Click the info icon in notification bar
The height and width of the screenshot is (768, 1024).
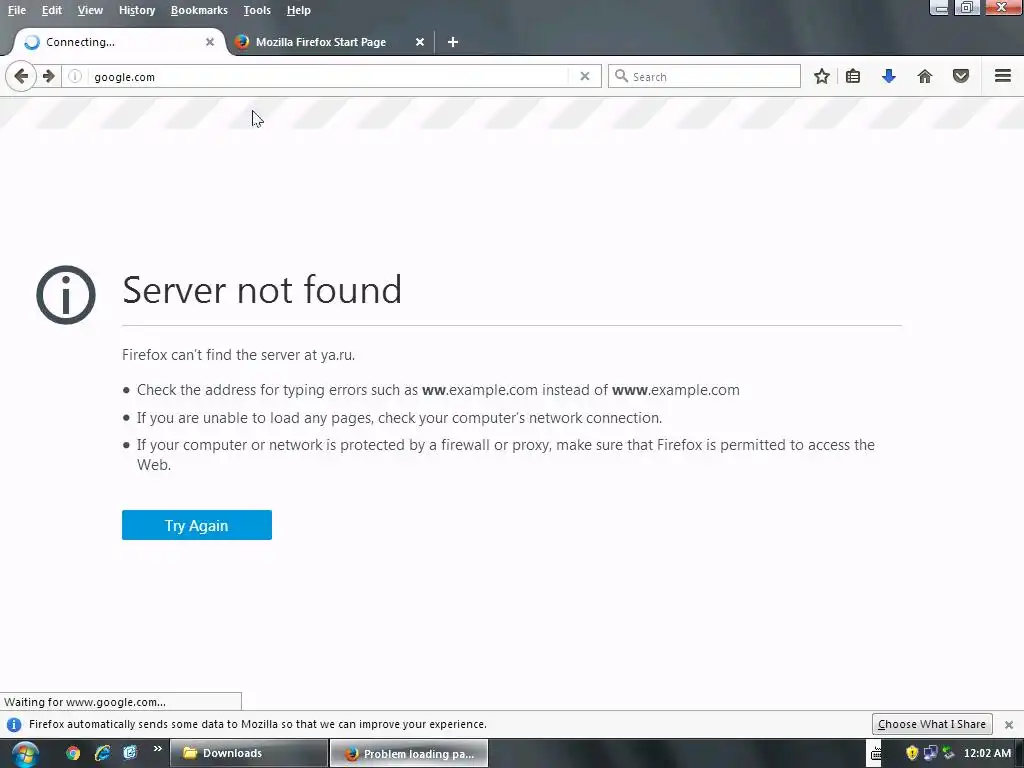coord(14,724)
